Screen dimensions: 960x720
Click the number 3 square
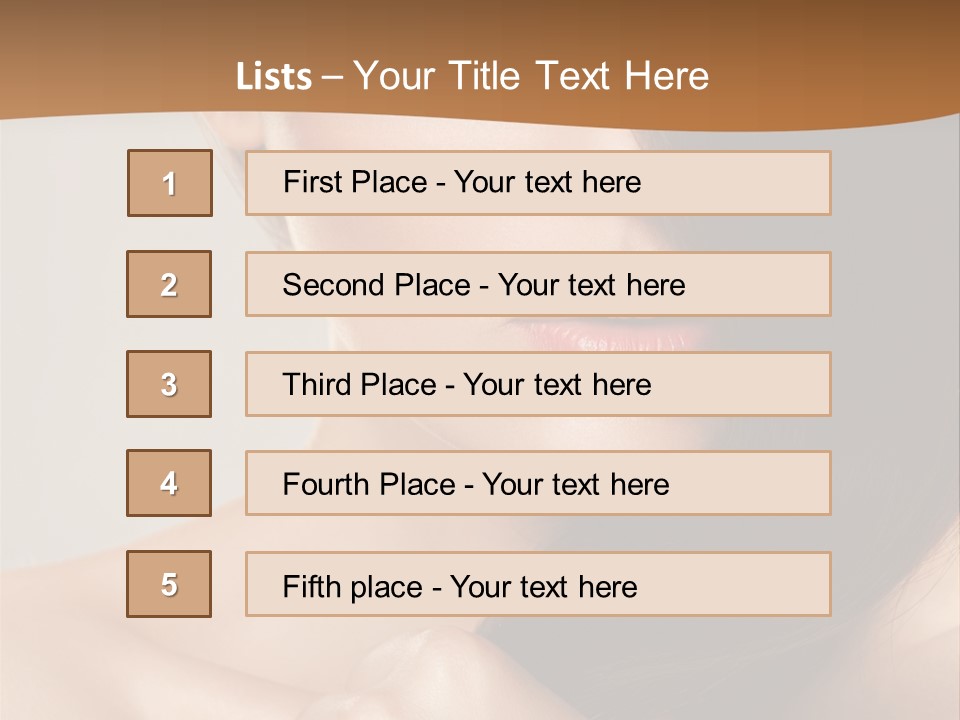pos(169,384)
